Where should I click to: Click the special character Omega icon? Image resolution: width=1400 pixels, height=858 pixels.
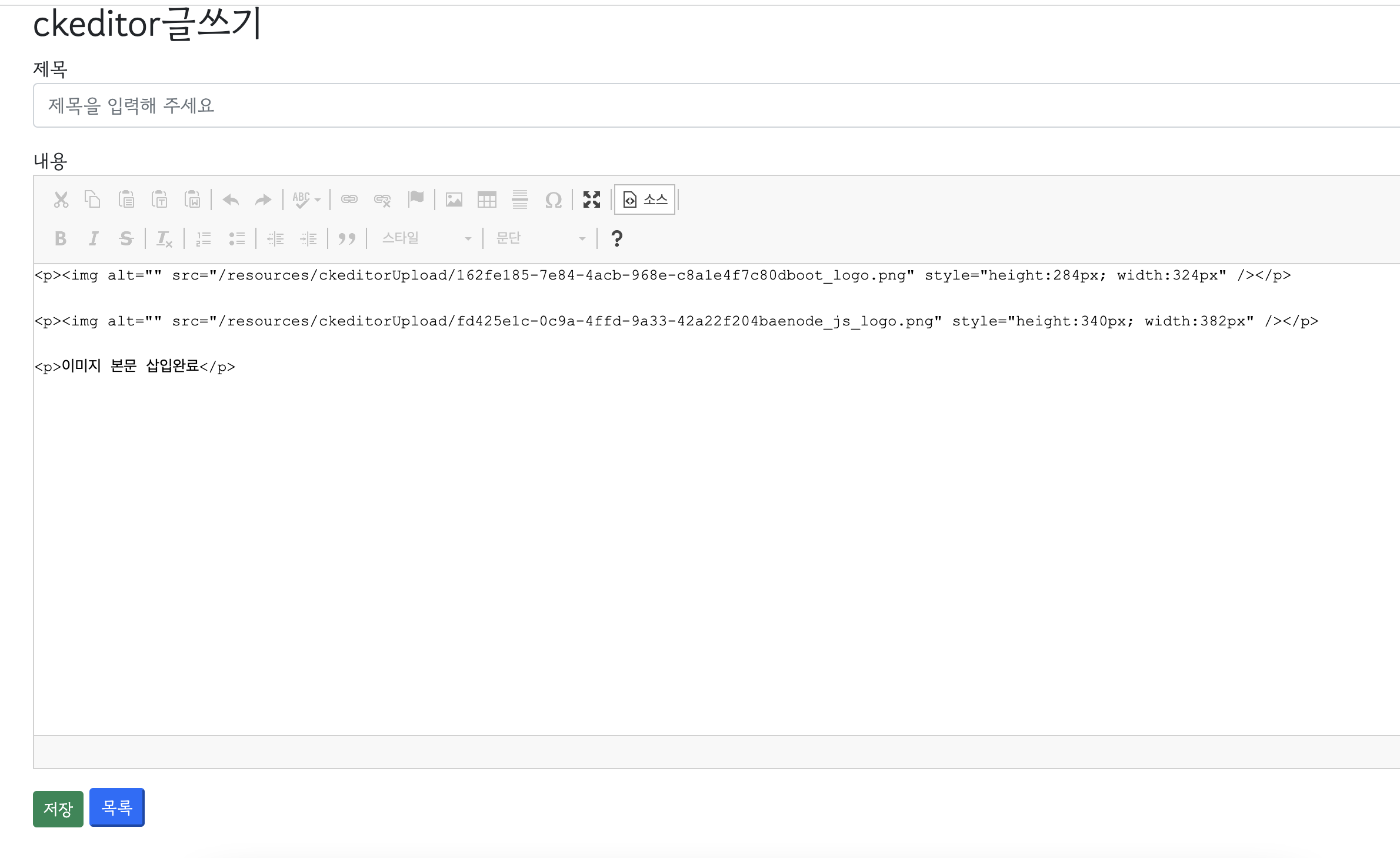click(553, 200)
